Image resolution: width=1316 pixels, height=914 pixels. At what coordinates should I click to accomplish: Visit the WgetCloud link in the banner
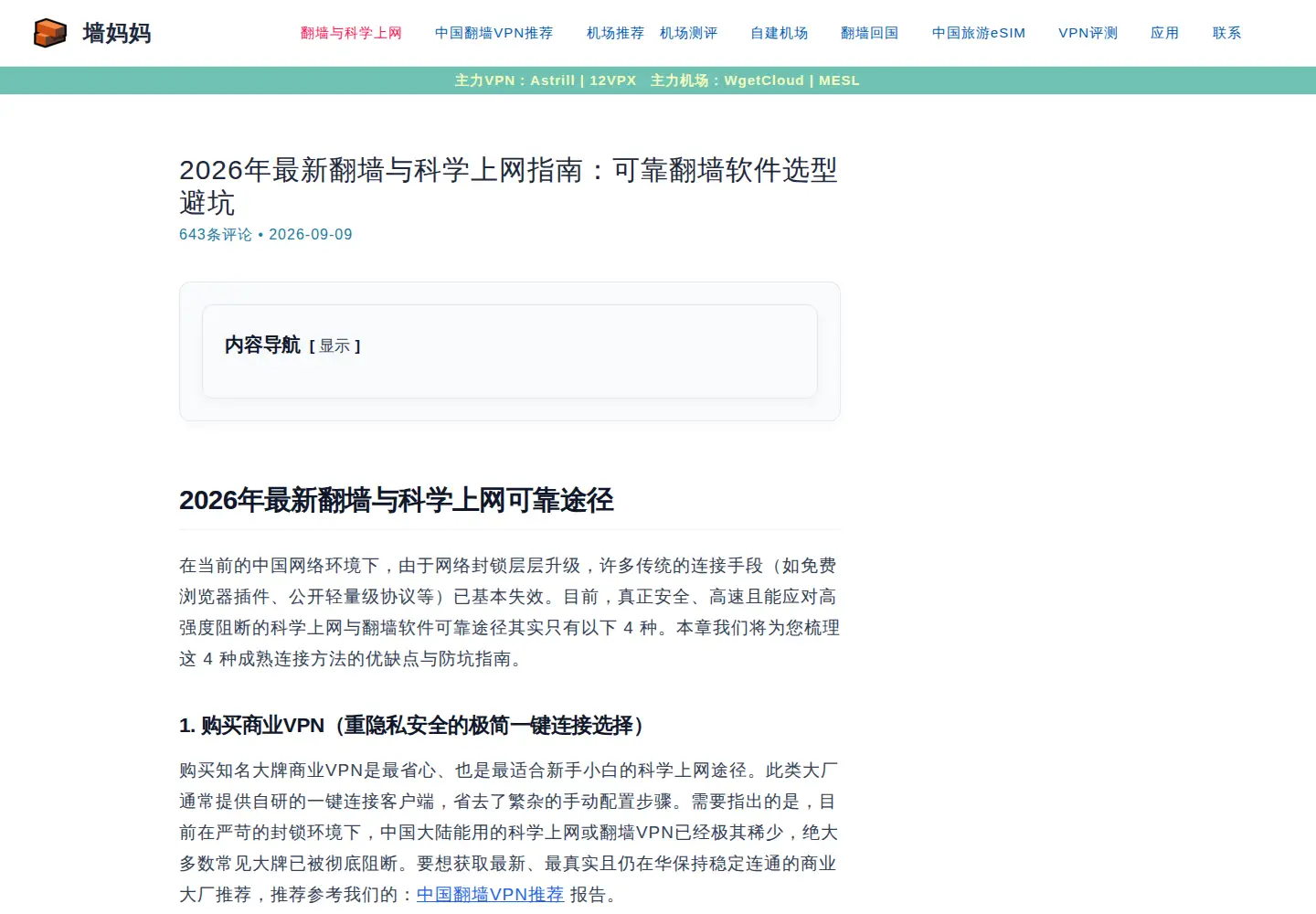click(x=764, y=80)
